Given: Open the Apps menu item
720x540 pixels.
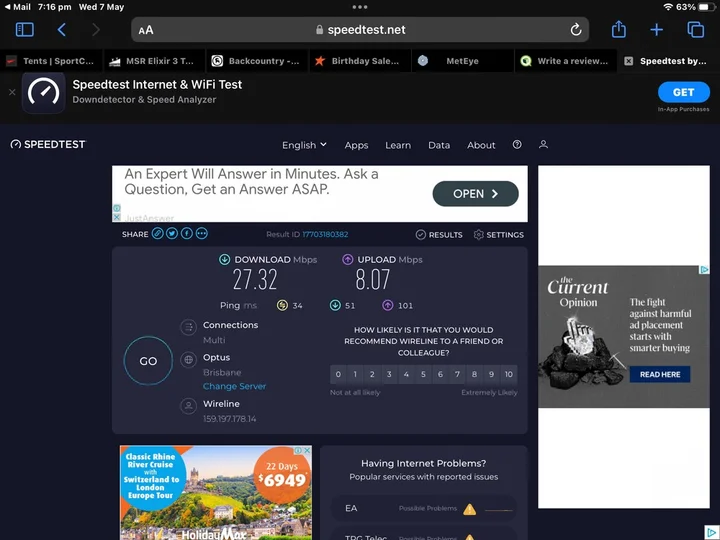Looking at the screenshot, I should [356, 145].
